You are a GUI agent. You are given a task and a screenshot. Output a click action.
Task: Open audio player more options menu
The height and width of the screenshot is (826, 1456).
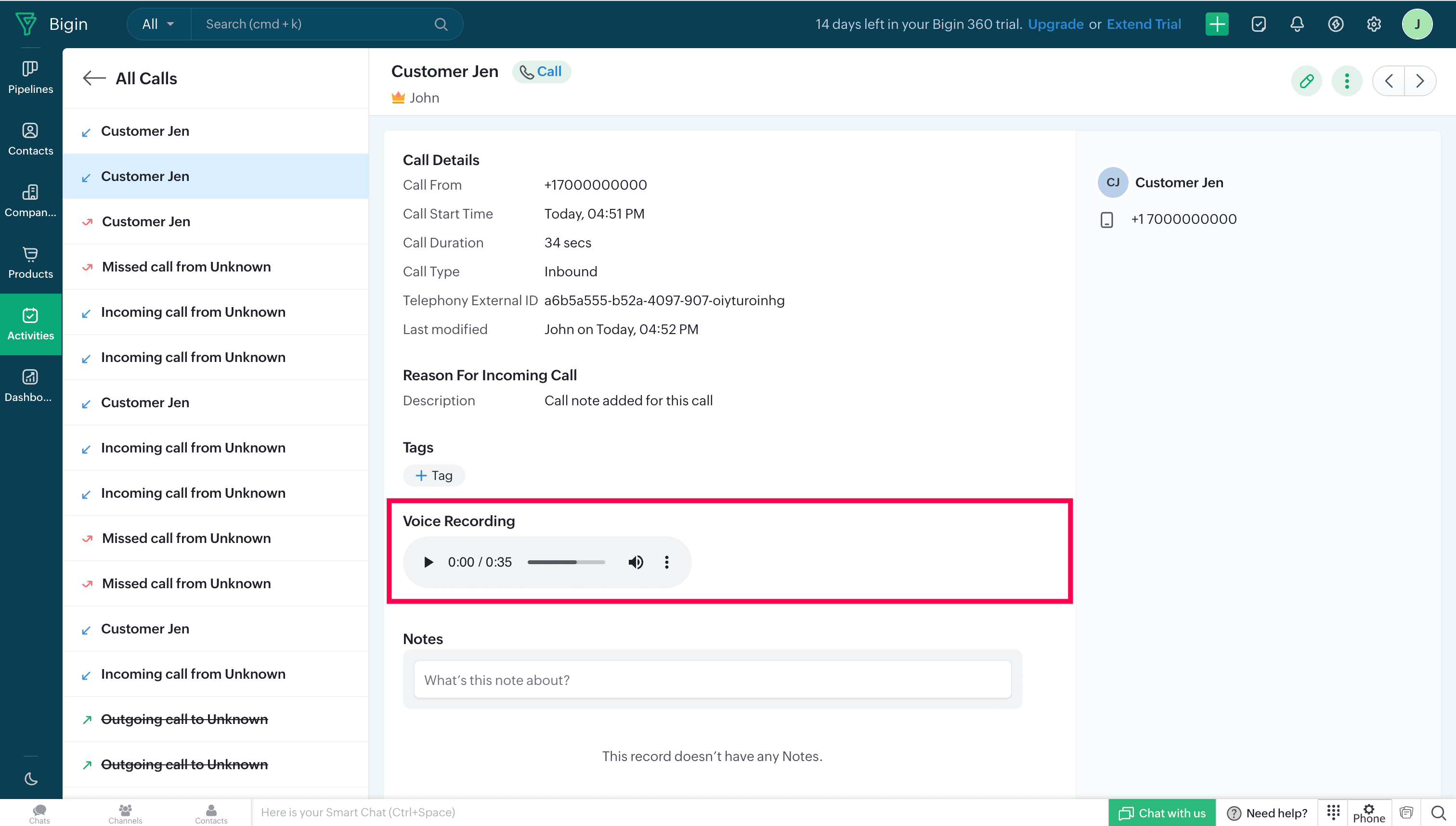click(x=667, y=562)
